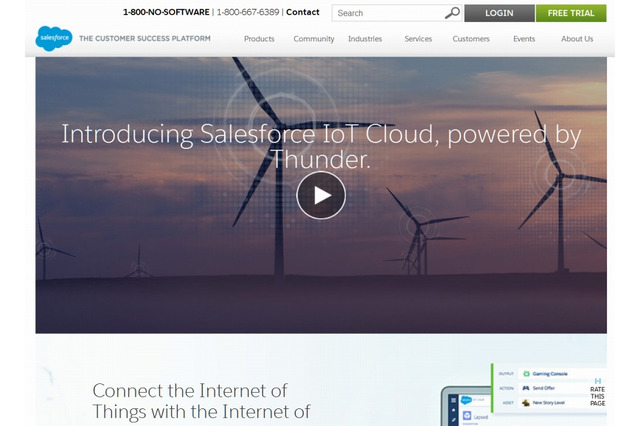Open the Services menu
The width and height of the screenshot is (640, 426).
point(418,39)
